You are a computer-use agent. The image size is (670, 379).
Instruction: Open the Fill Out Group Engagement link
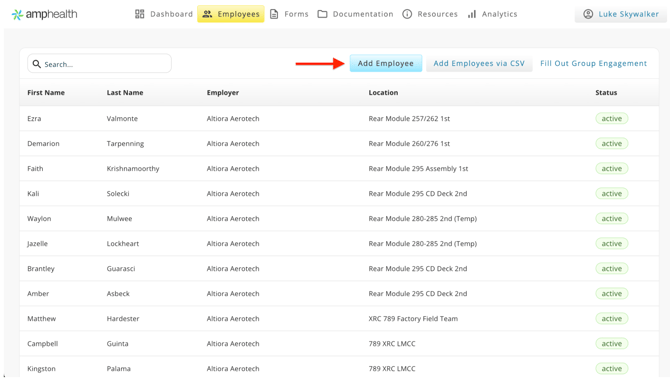(594, 63)
